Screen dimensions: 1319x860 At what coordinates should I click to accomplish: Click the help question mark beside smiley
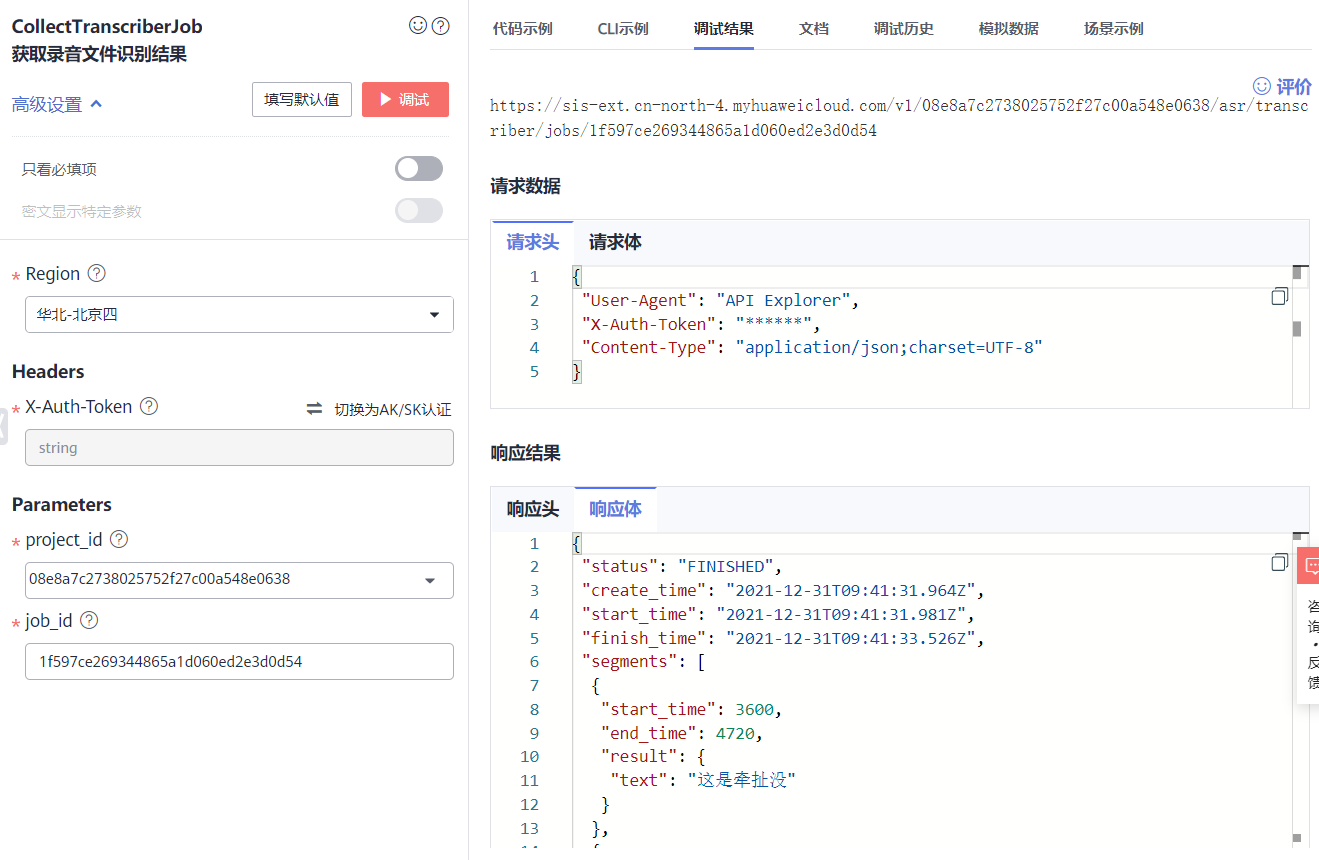(440, 26)
